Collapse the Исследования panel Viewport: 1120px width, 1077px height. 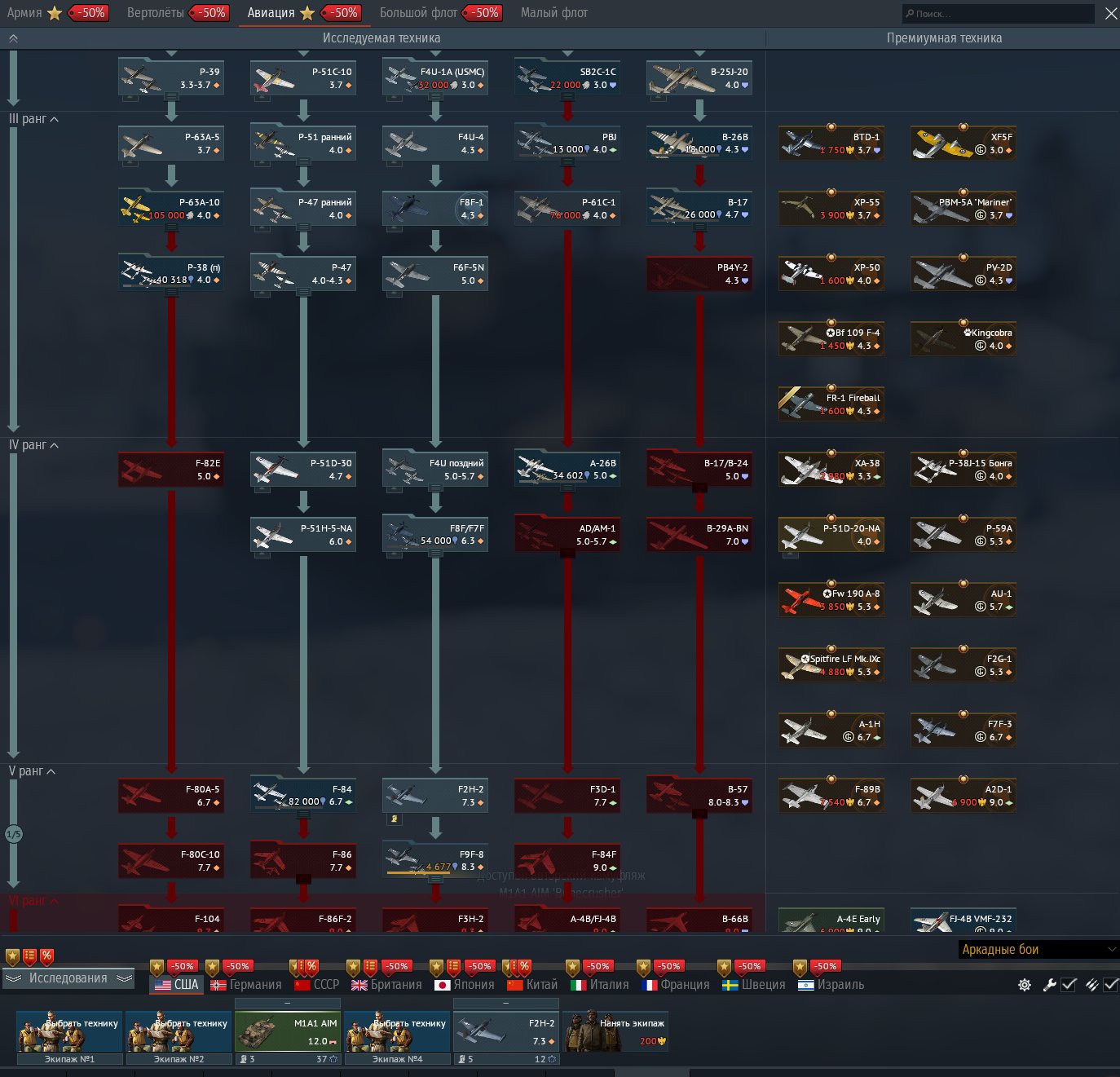(x=68, y=978)
